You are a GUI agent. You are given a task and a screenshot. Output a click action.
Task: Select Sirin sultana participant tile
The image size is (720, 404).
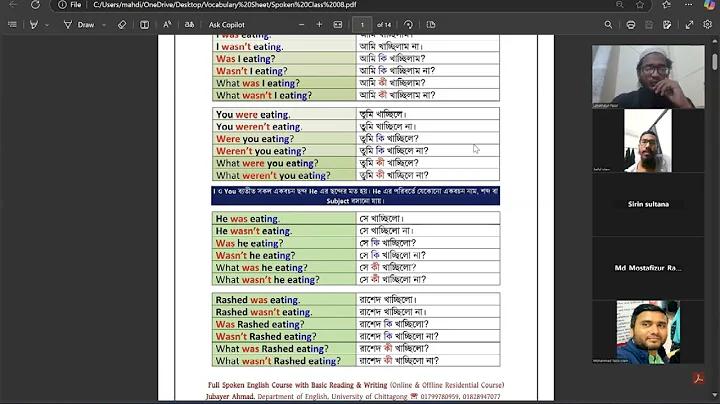tap(648, 204)
